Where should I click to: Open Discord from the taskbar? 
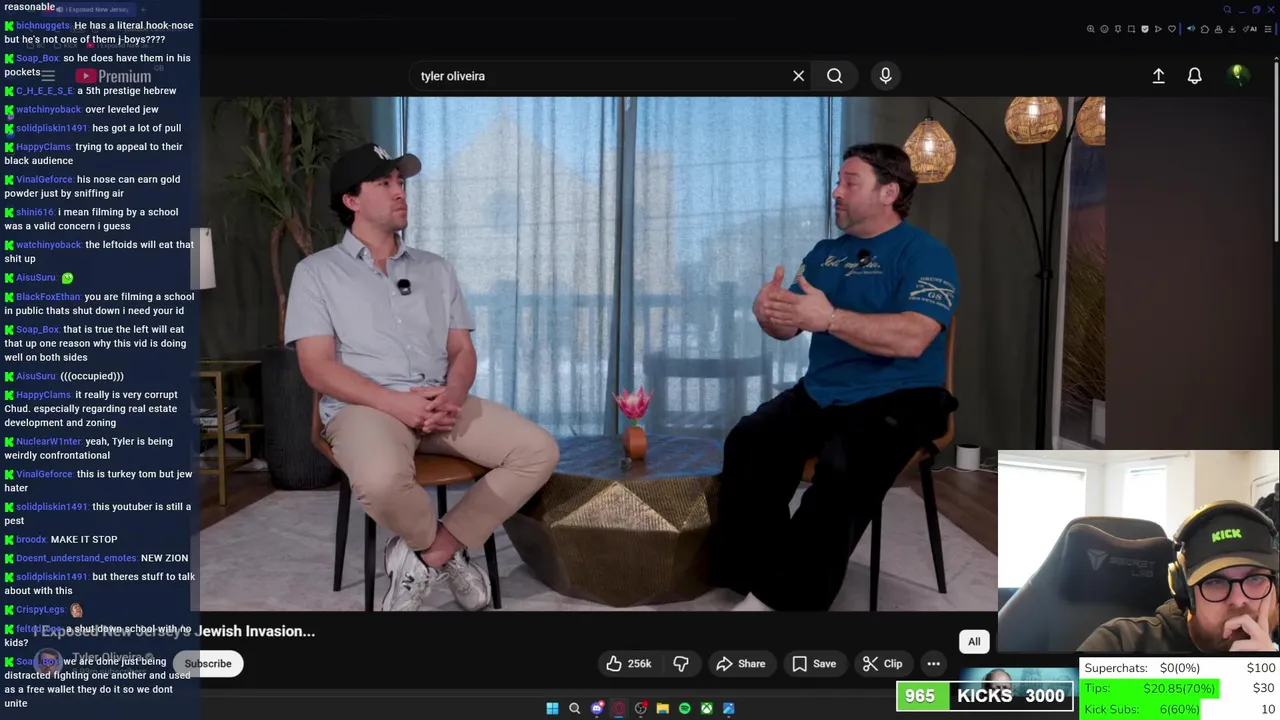tap(597, 708)
